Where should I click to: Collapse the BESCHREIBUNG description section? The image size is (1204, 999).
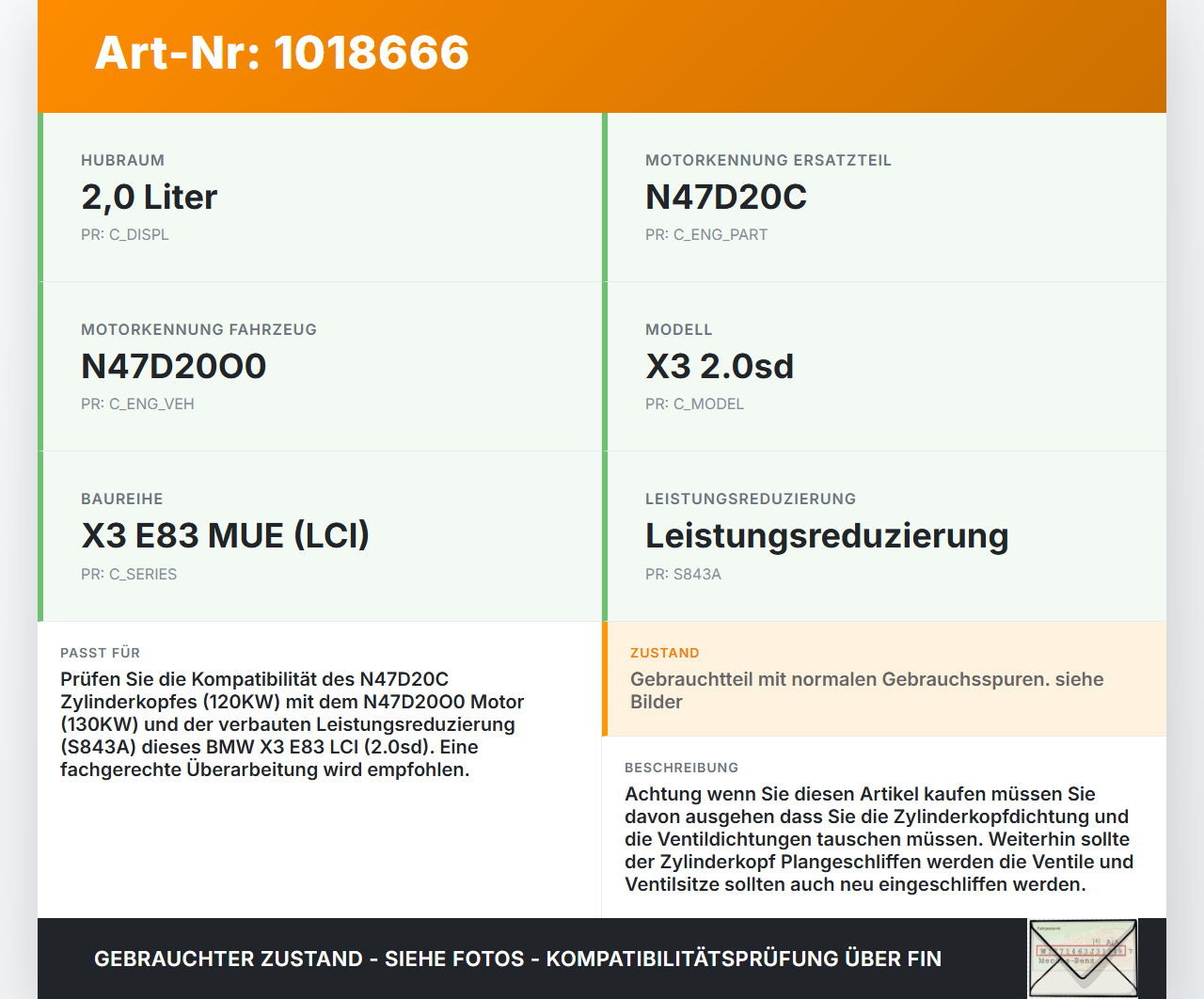(x=884, y=828)
